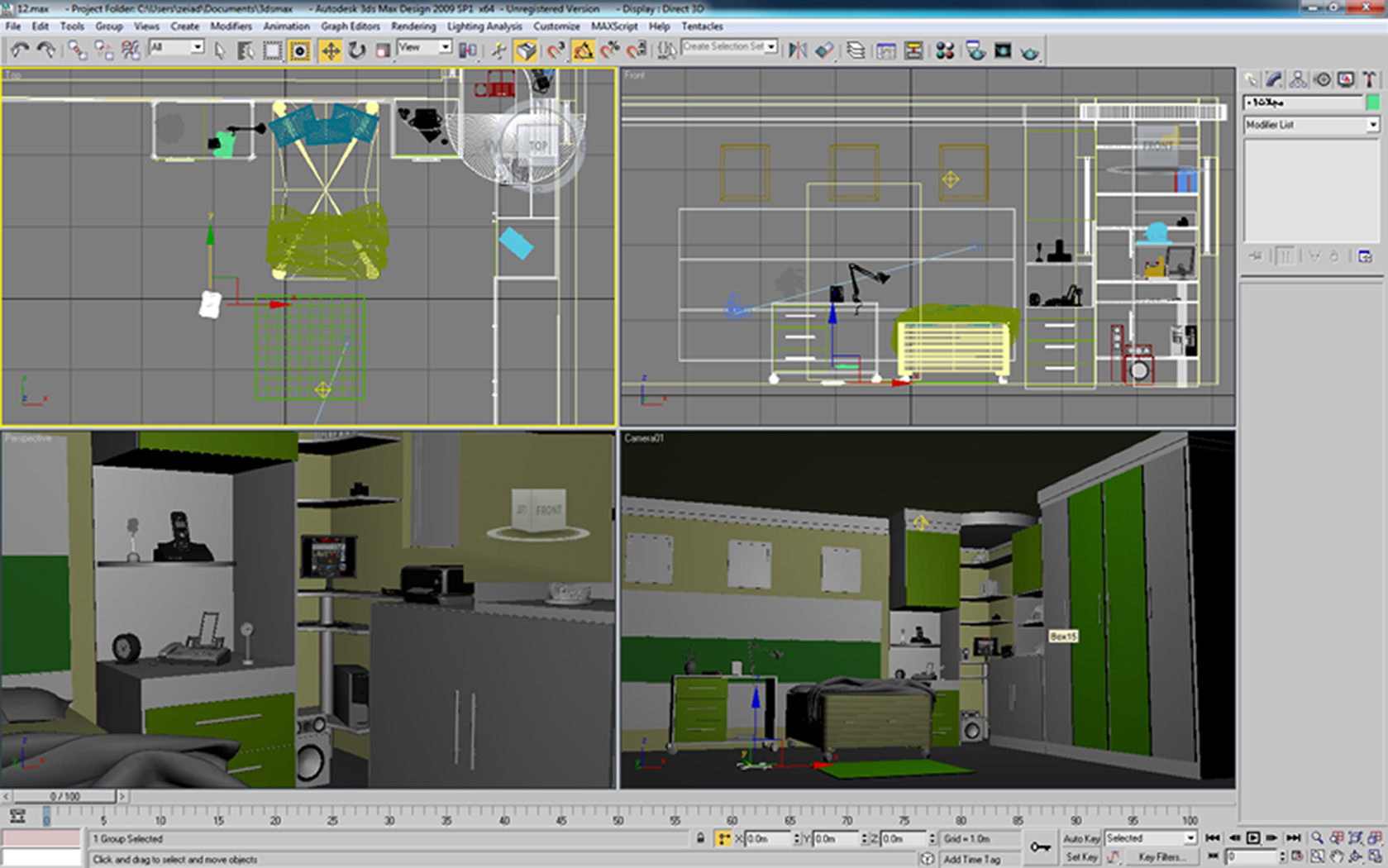
Task: Click the Bind to Space Warp icon
Action: [131, 50]
